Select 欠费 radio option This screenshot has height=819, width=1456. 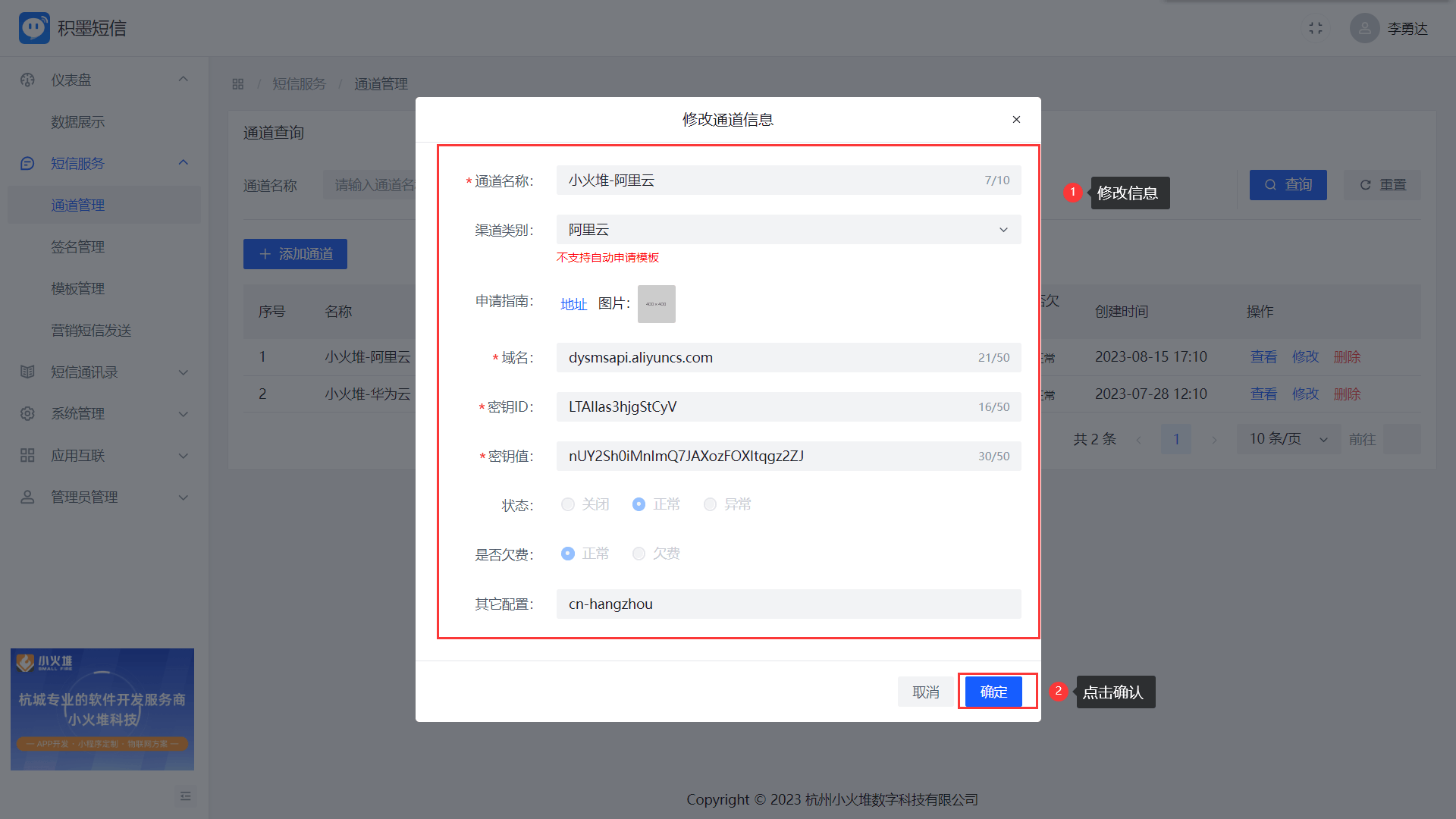pyautogui.click(x=639, y=554)
